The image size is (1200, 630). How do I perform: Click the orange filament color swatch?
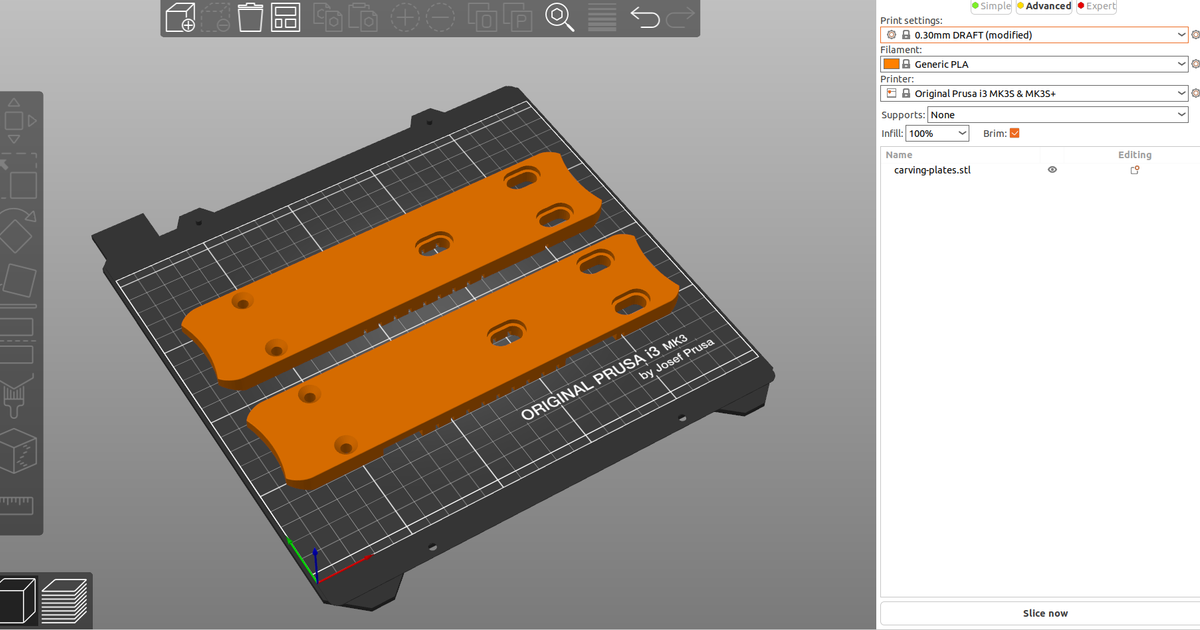point(890,64)
